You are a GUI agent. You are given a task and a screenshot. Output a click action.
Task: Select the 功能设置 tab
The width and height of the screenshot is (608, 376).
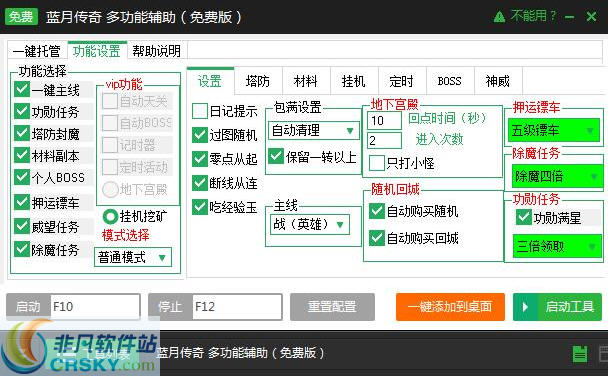[x=97, y=51]
